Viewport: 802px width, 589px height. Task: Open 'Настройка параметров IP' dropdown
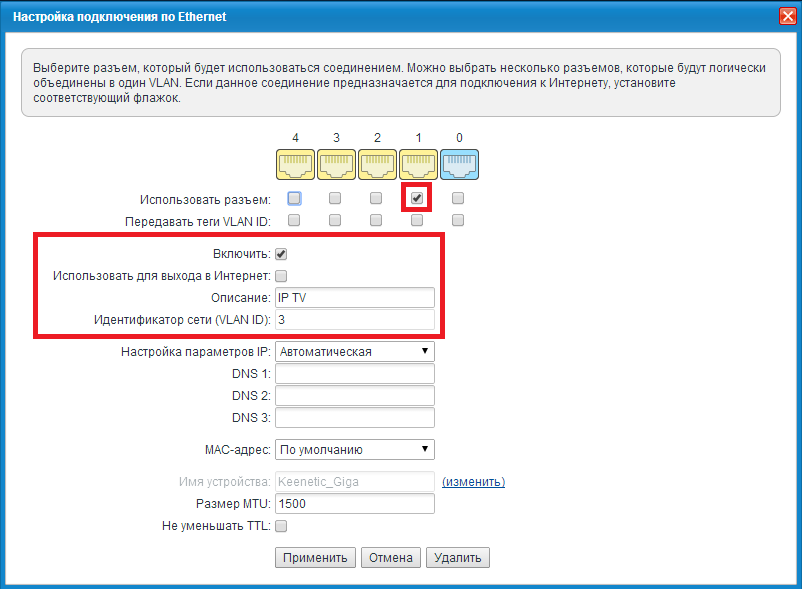(x=354, y=352)
